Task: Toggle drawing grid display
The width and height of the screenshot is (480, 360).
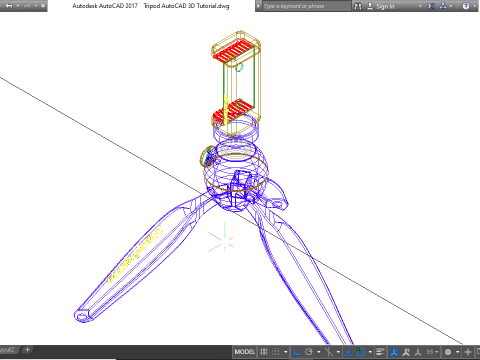Action: coord(264,352)
